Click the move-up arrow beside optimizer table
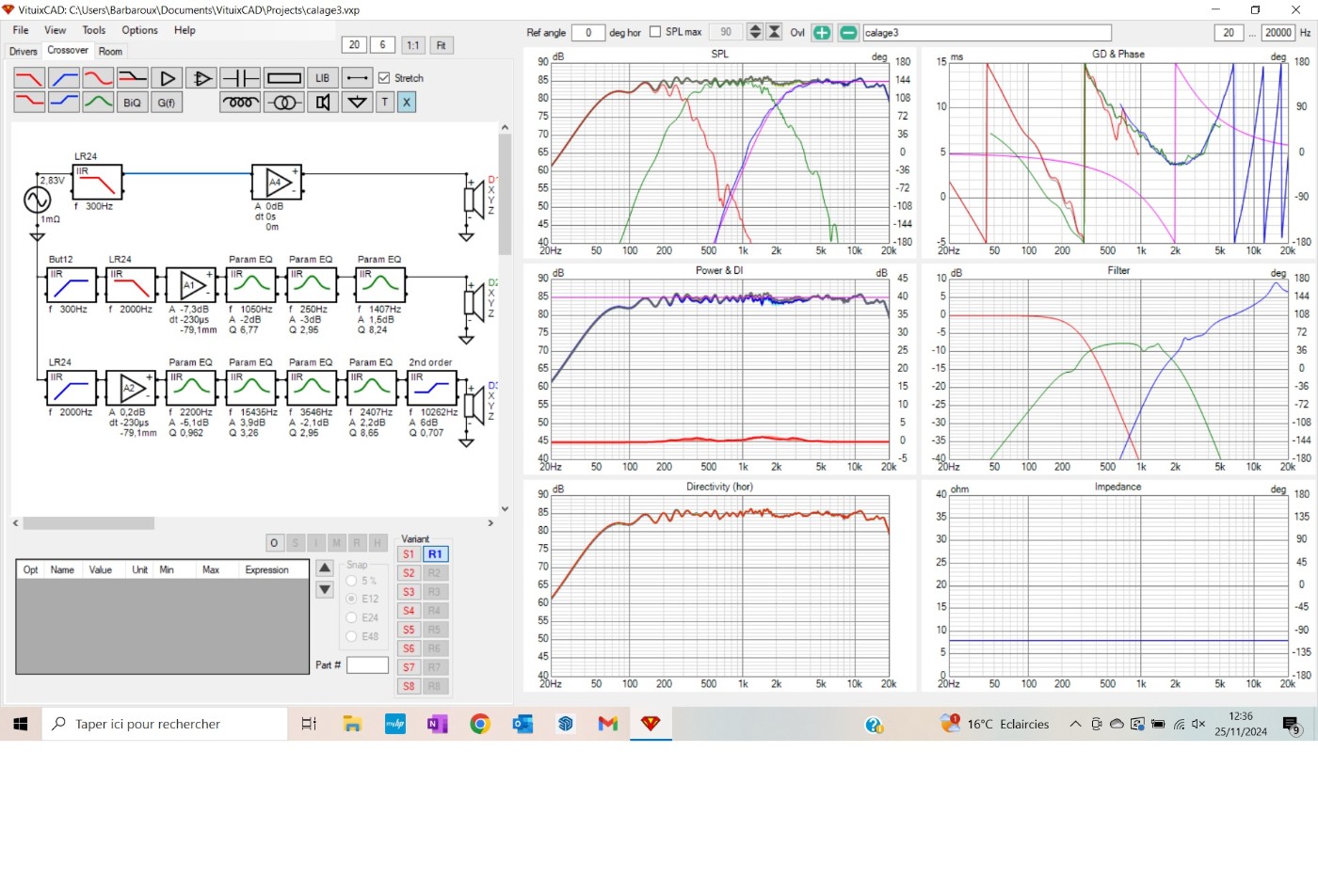The image size is (1318, 896). 325,568
